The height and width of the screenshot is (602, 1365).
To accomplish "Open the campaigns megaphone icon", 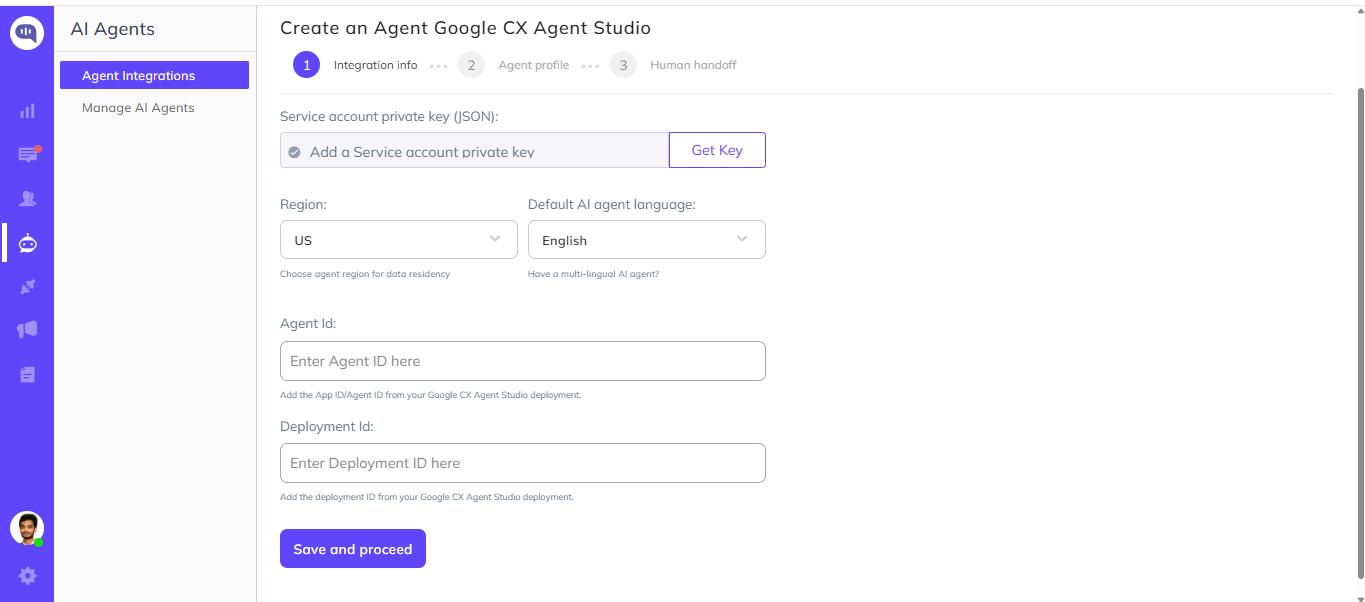I will click(x=28, y=330).
